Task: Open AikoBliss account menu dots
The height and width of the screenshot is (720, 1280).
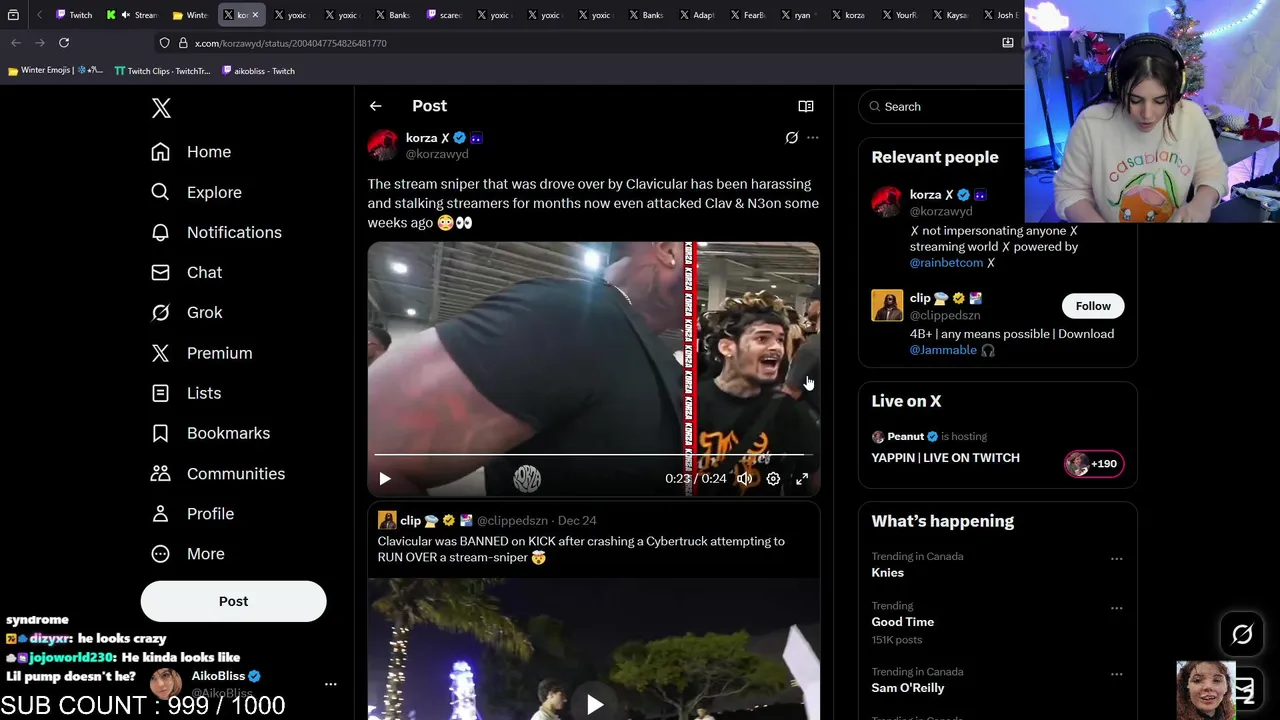Action: [x=330, y=684]
